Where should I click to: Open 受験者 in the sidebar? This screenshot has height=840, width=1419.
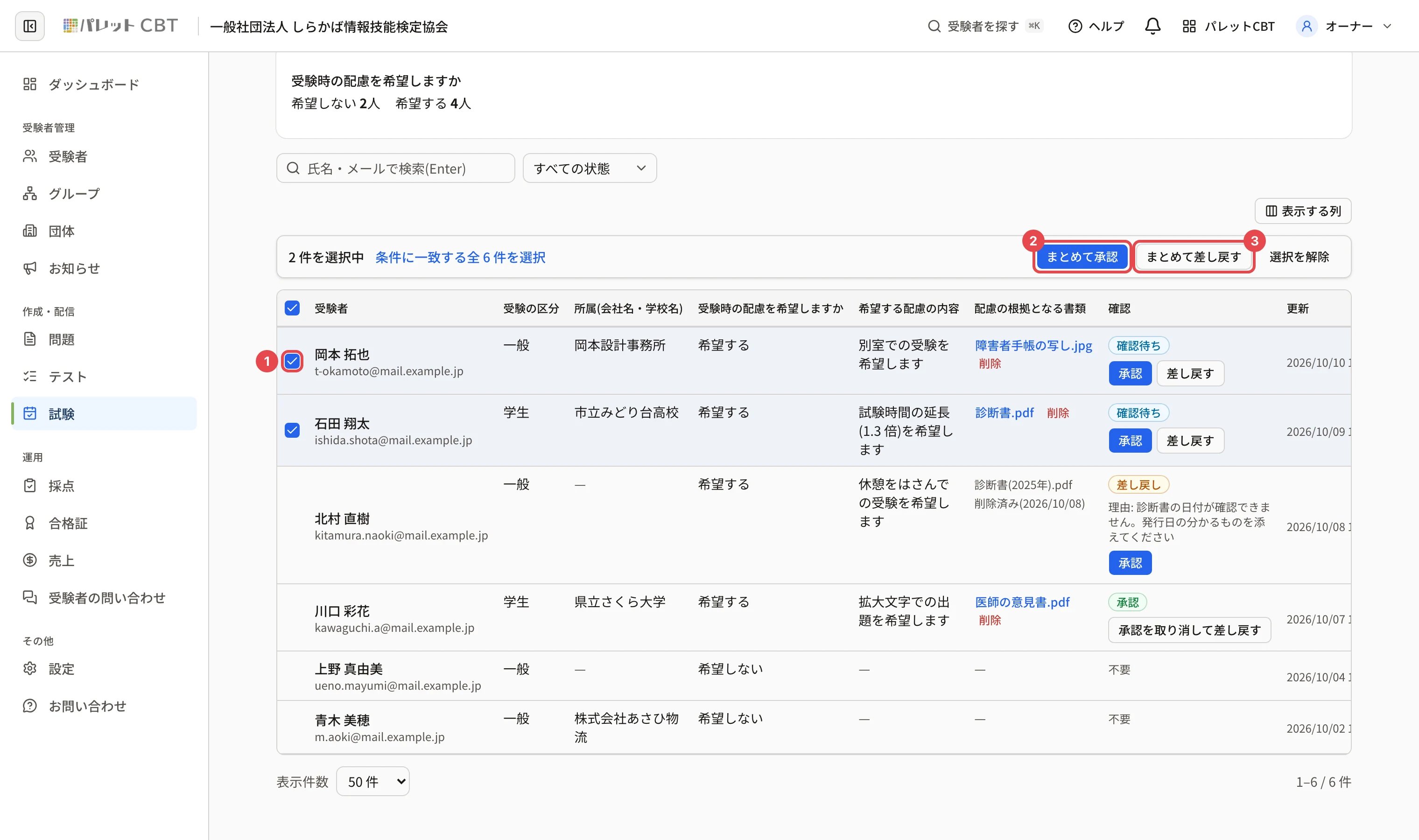tap(104, 156)
